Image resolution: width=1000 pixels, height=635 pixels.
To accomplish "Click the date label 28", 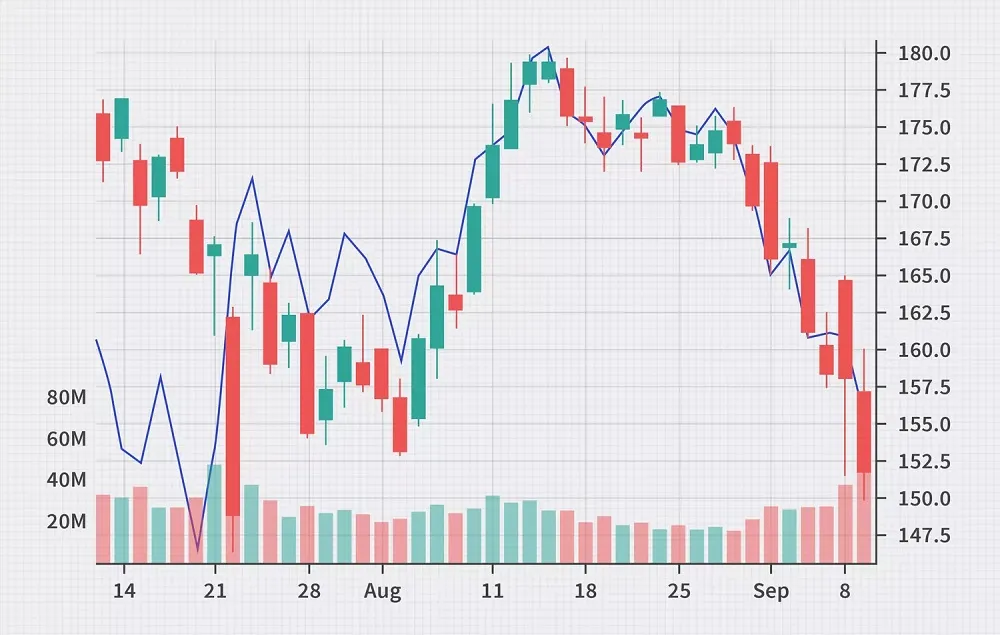I will coord(308,592).
